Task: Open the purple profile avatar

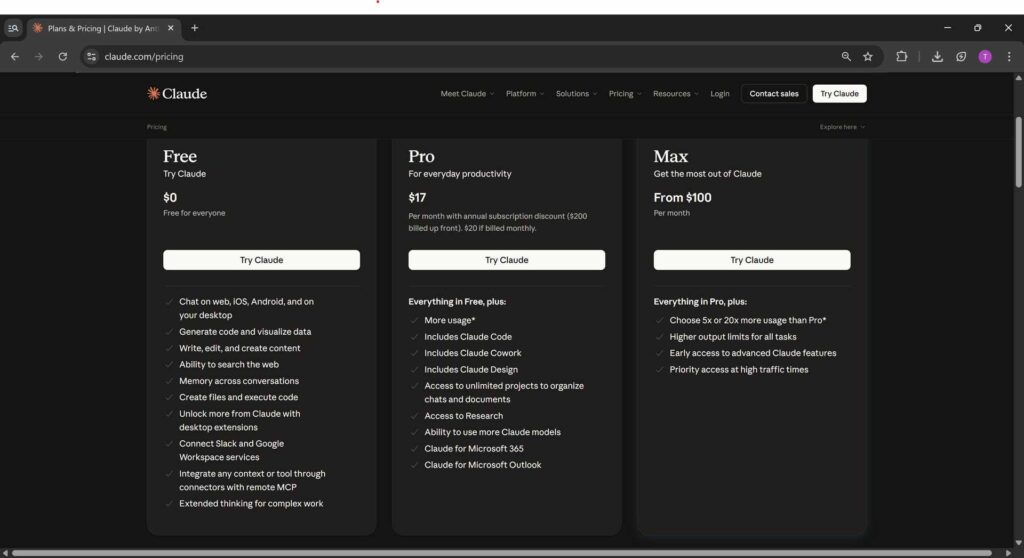Action: tap(985, 57)
